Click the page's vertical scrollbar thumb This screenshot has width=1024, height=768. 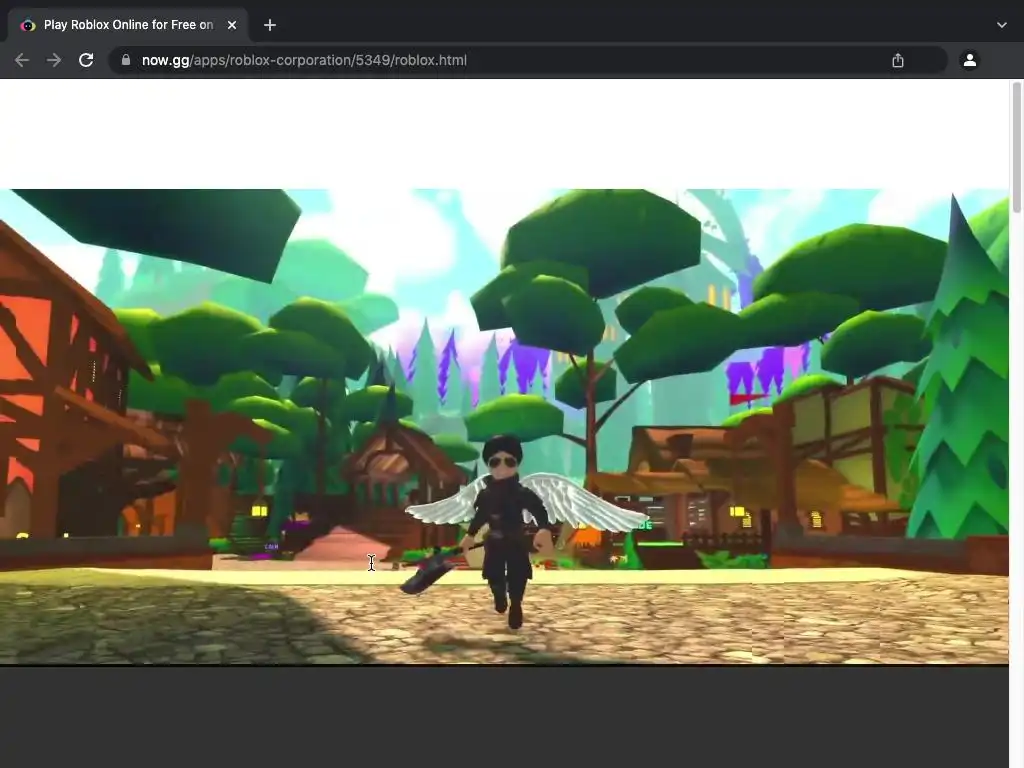click(1016, 147)
